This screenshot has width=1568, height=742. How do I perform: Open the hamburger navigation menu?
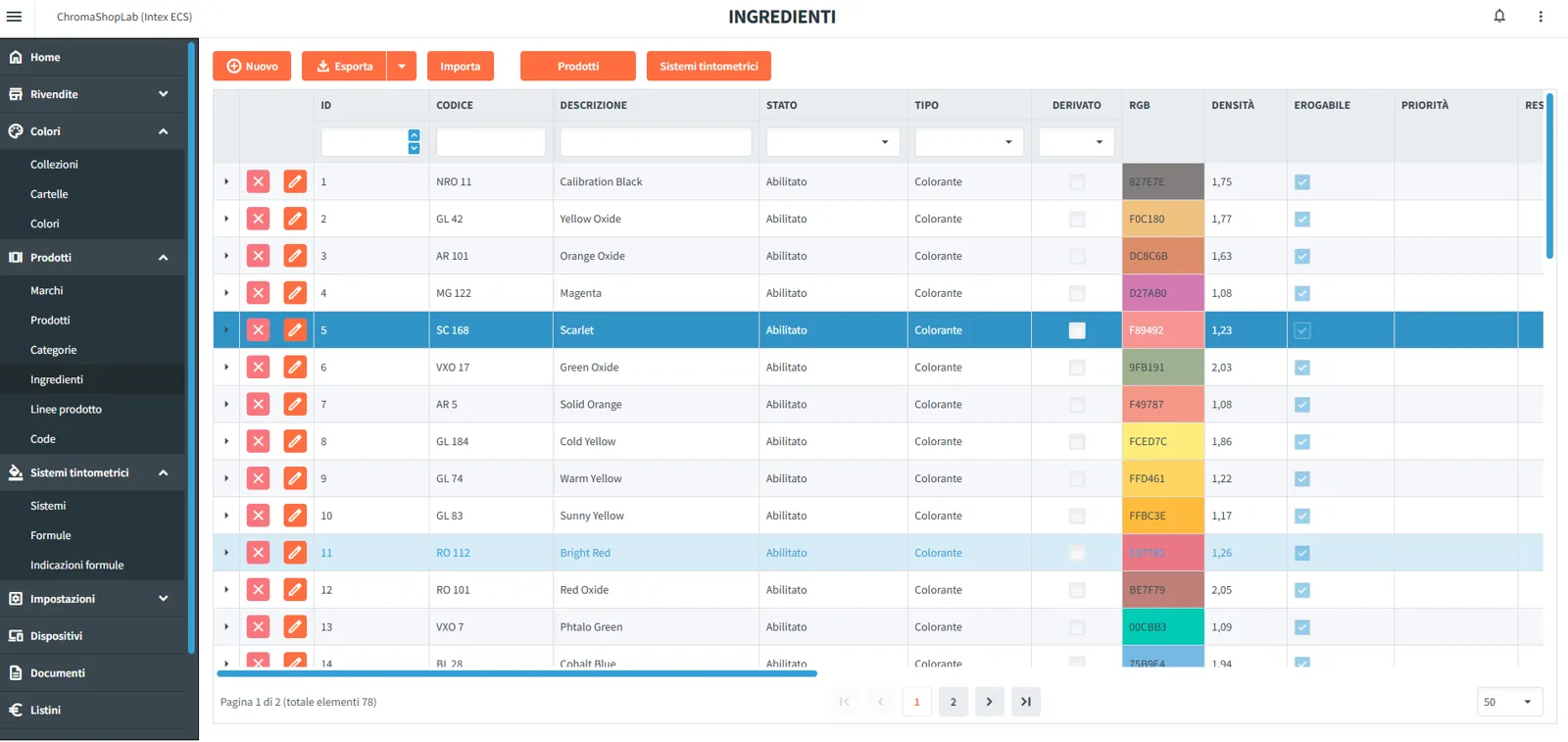(14, 17)
